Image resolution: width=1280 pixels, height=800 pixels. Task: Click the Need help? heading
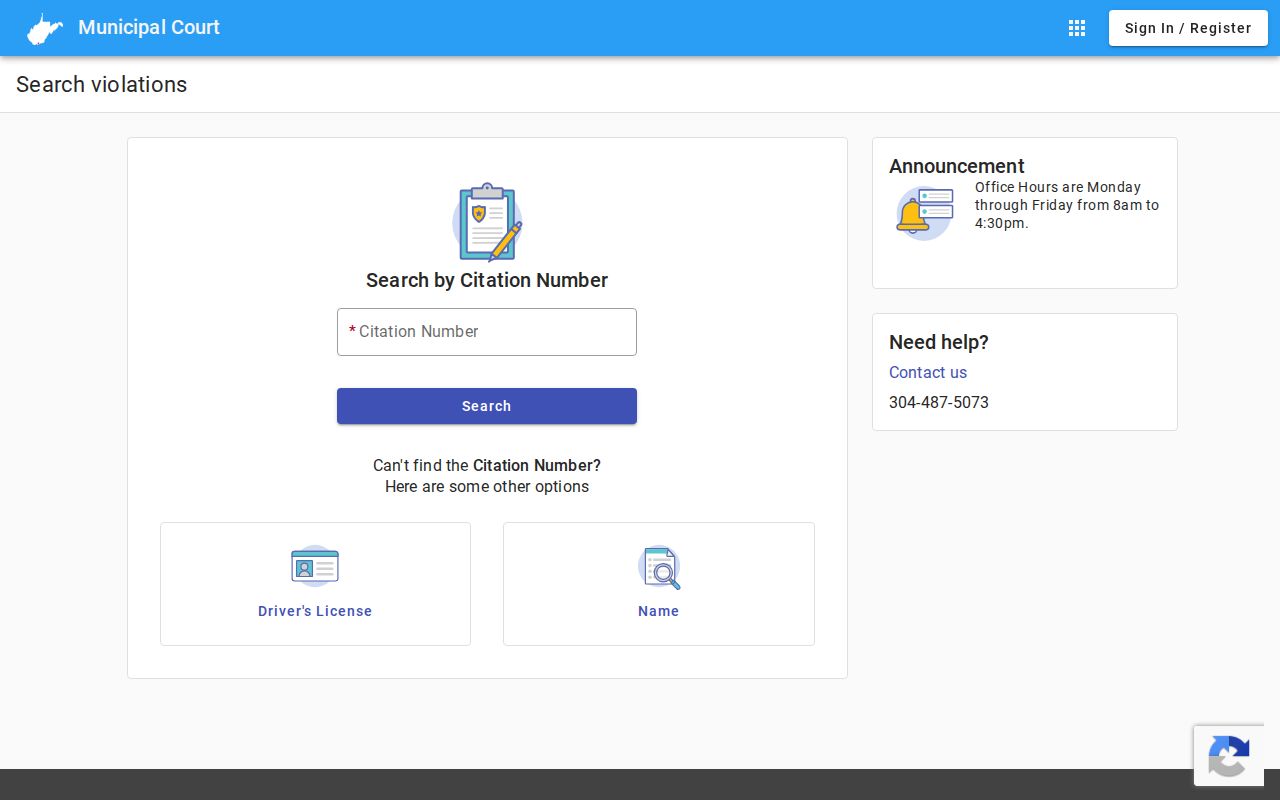[939, 342]
